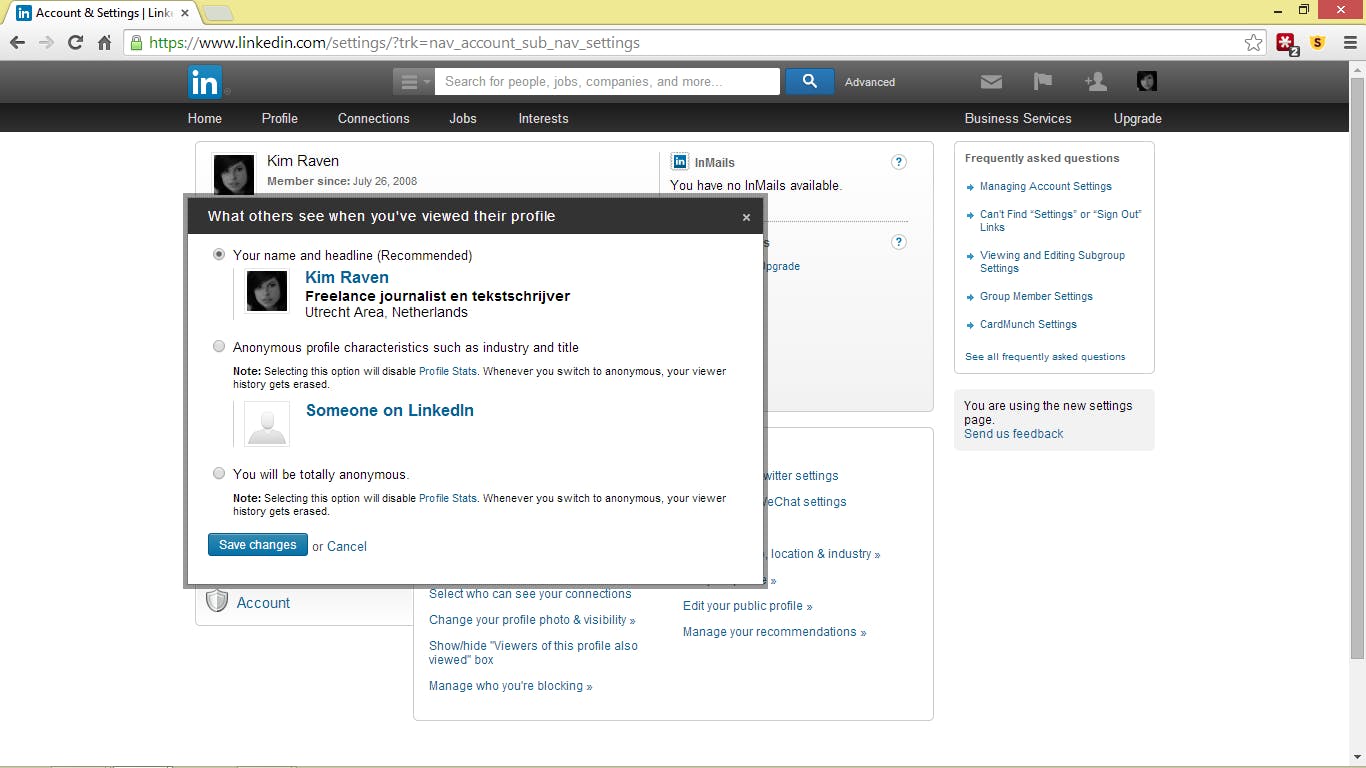
Task: Click the browser back arrow
Action: click(17, 43)
